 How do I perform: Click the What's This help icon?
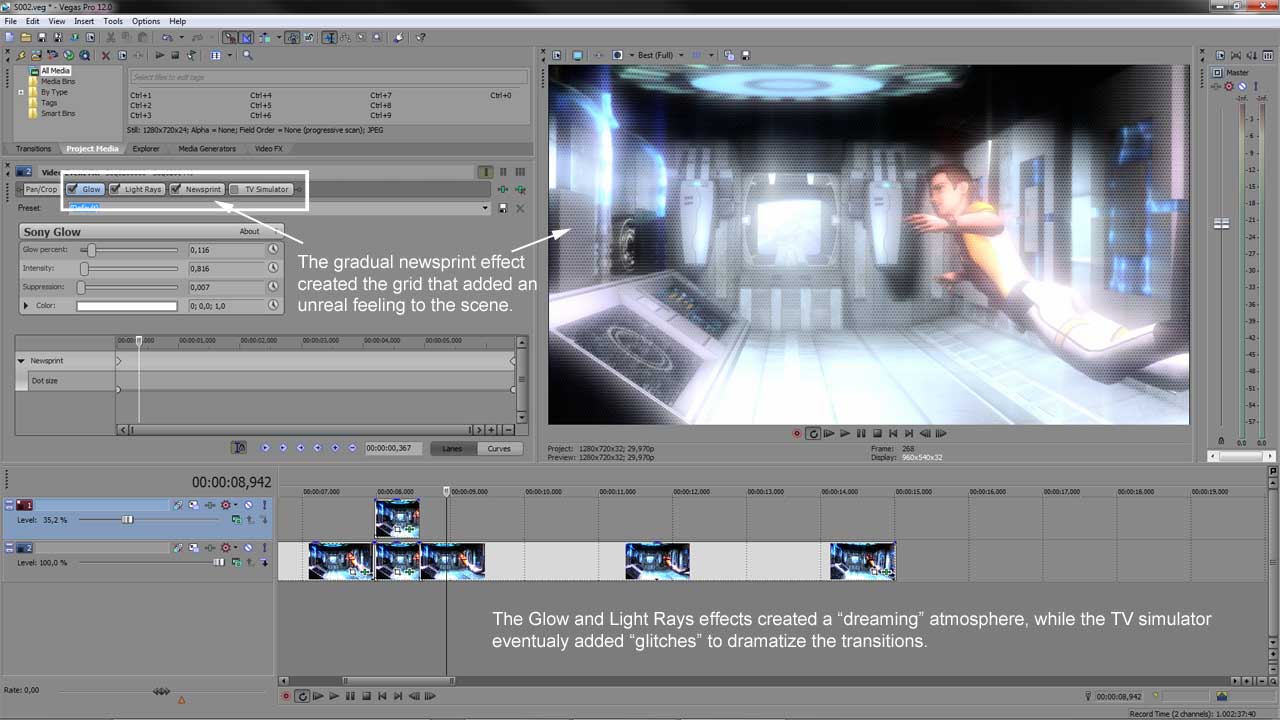(421, 37)
